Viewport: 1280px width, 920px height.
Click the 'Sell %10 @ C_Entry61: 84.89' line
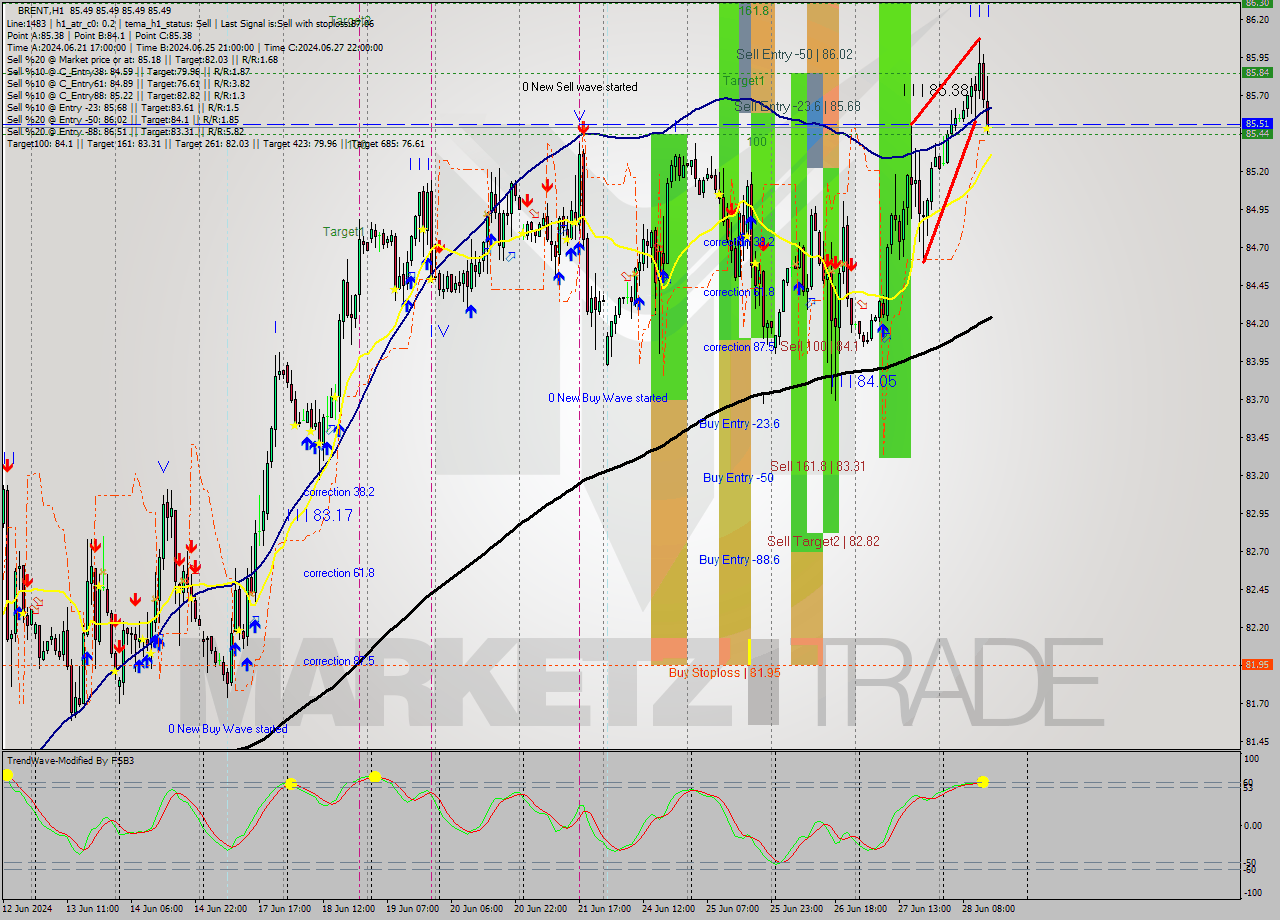tap(128, 83)
